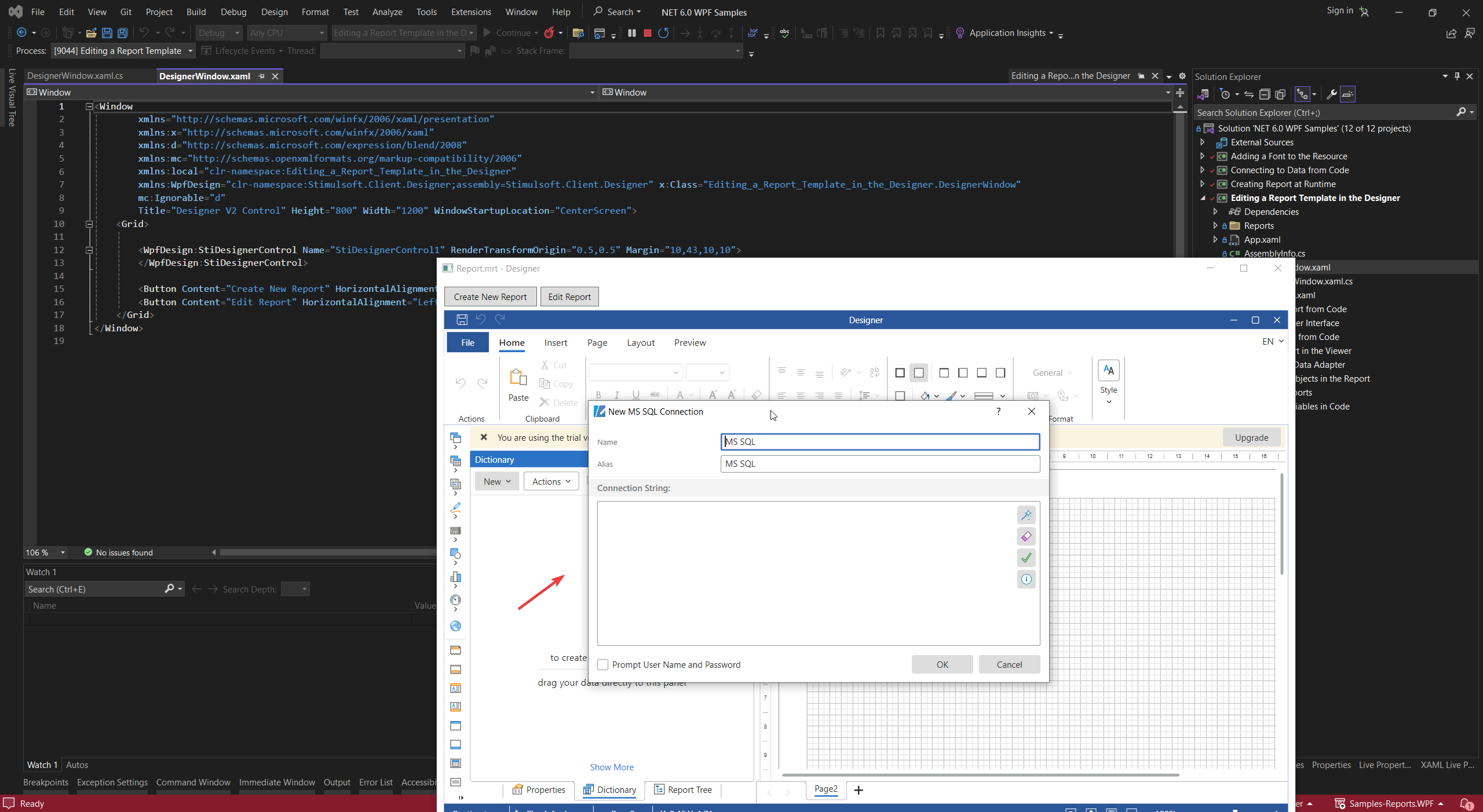Click Live Share icon in VS title area
The image size is (1483, 812).
tap(1451, 34)
